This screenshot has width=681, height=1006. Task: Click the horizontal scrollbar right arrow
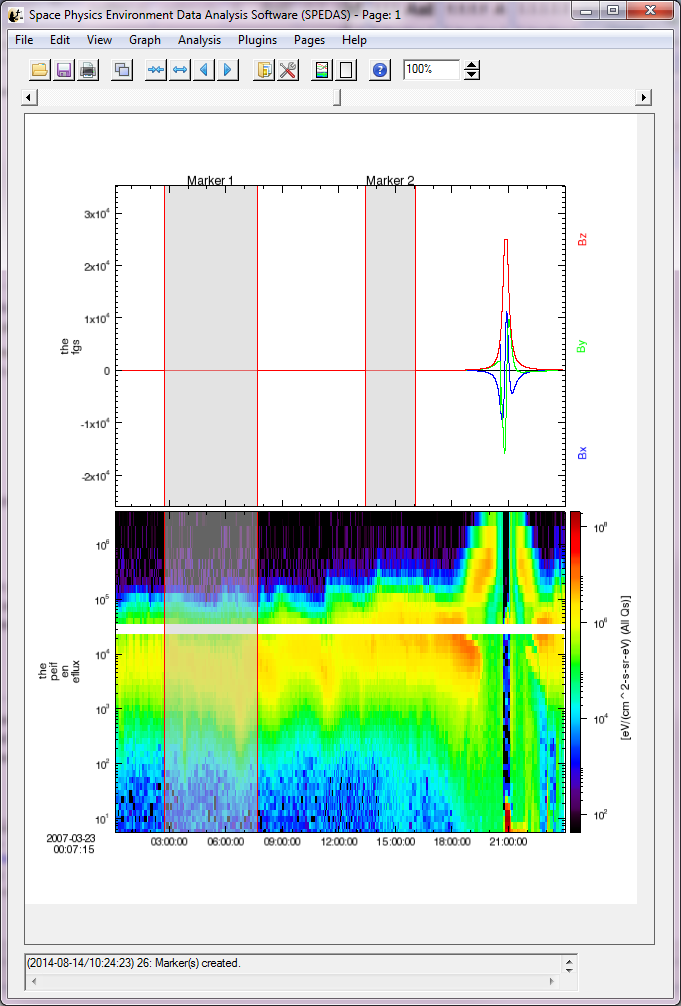click(645, 97)
